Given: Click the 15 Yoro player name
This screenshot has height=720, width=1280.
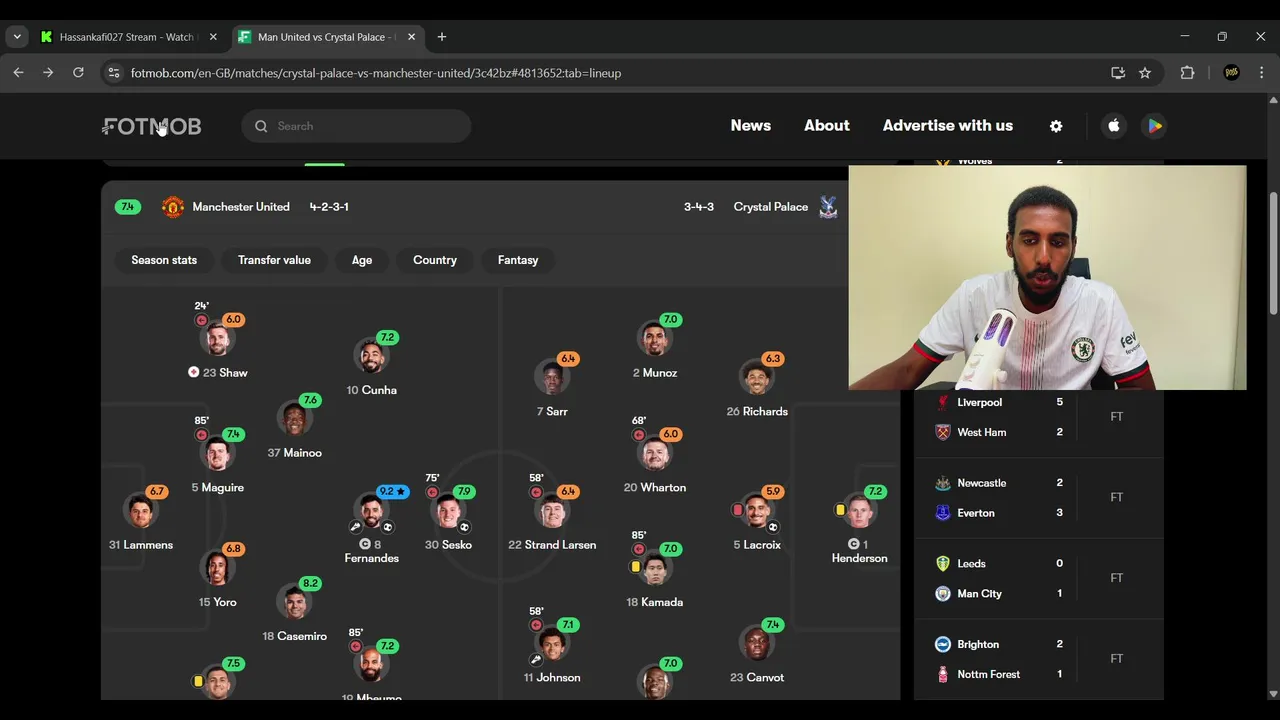Looking at the screenshot, I should [x=217, y=602].
